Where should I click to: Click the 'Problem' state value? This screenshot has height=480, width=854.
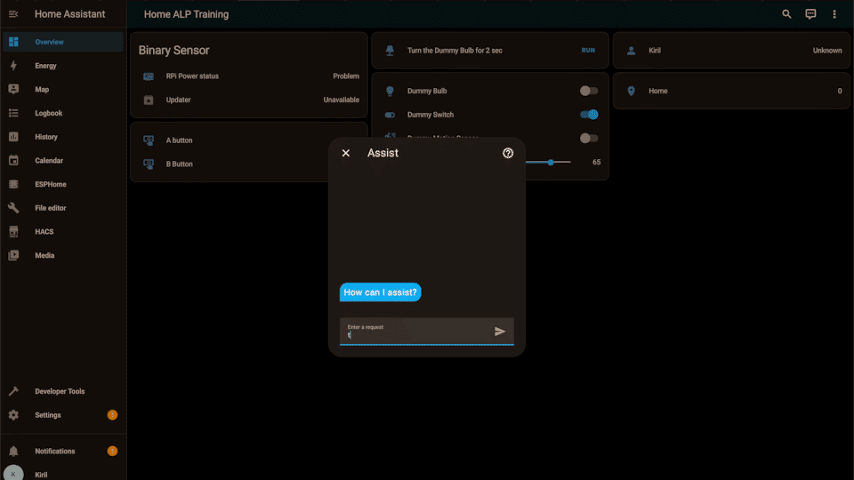point(346,76)
